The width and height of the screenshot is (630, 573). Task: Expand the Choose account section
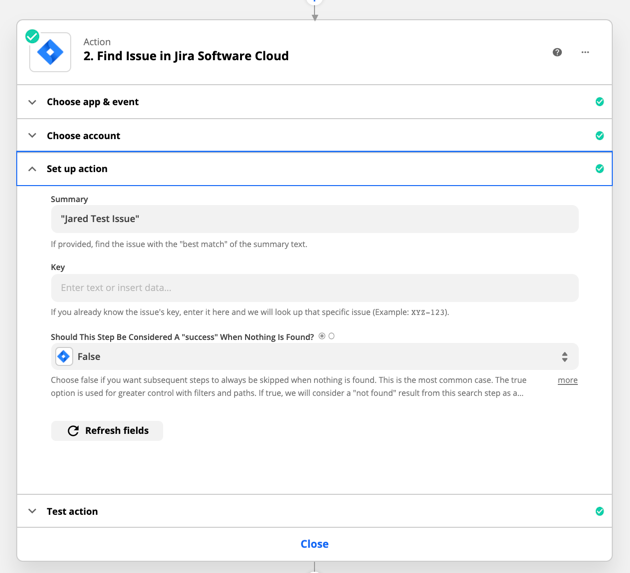[314, 135]
